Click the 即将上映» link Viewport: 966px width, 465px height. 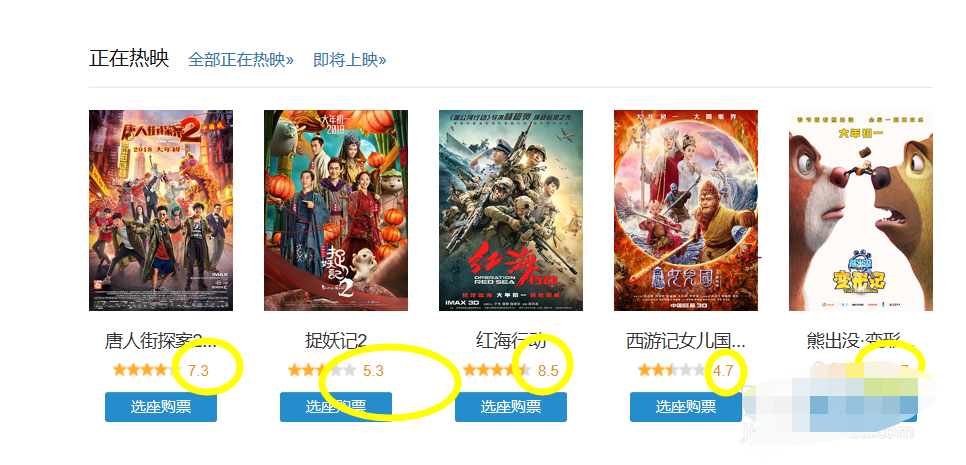[350, 60]
